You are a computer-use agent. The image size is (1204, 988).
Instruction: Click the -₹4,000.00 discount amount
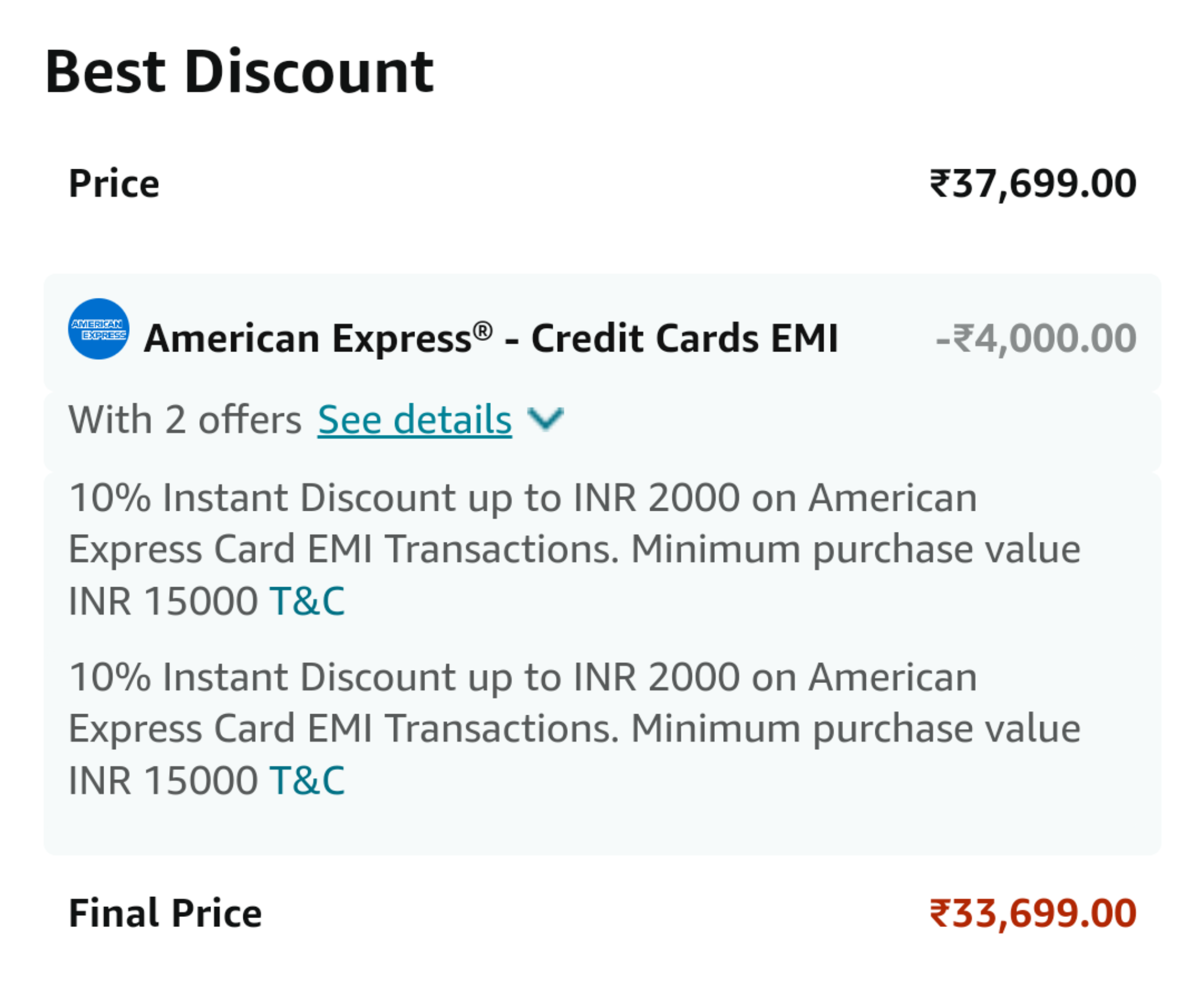(1035, 339)
